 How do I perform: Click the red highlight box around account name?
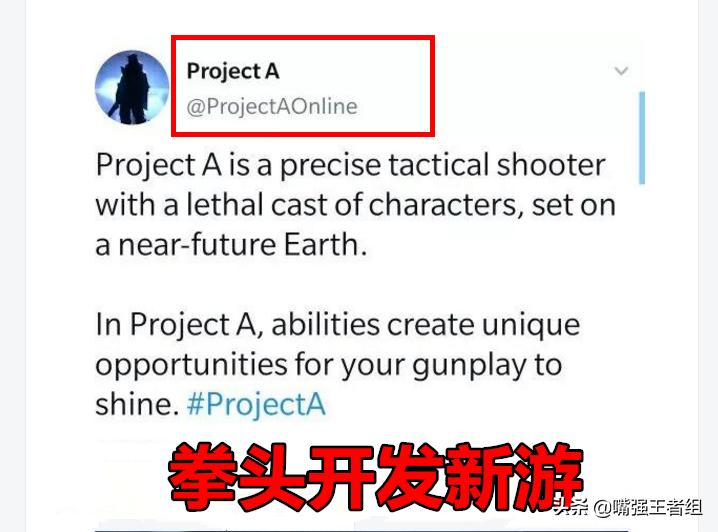[303, 86]
